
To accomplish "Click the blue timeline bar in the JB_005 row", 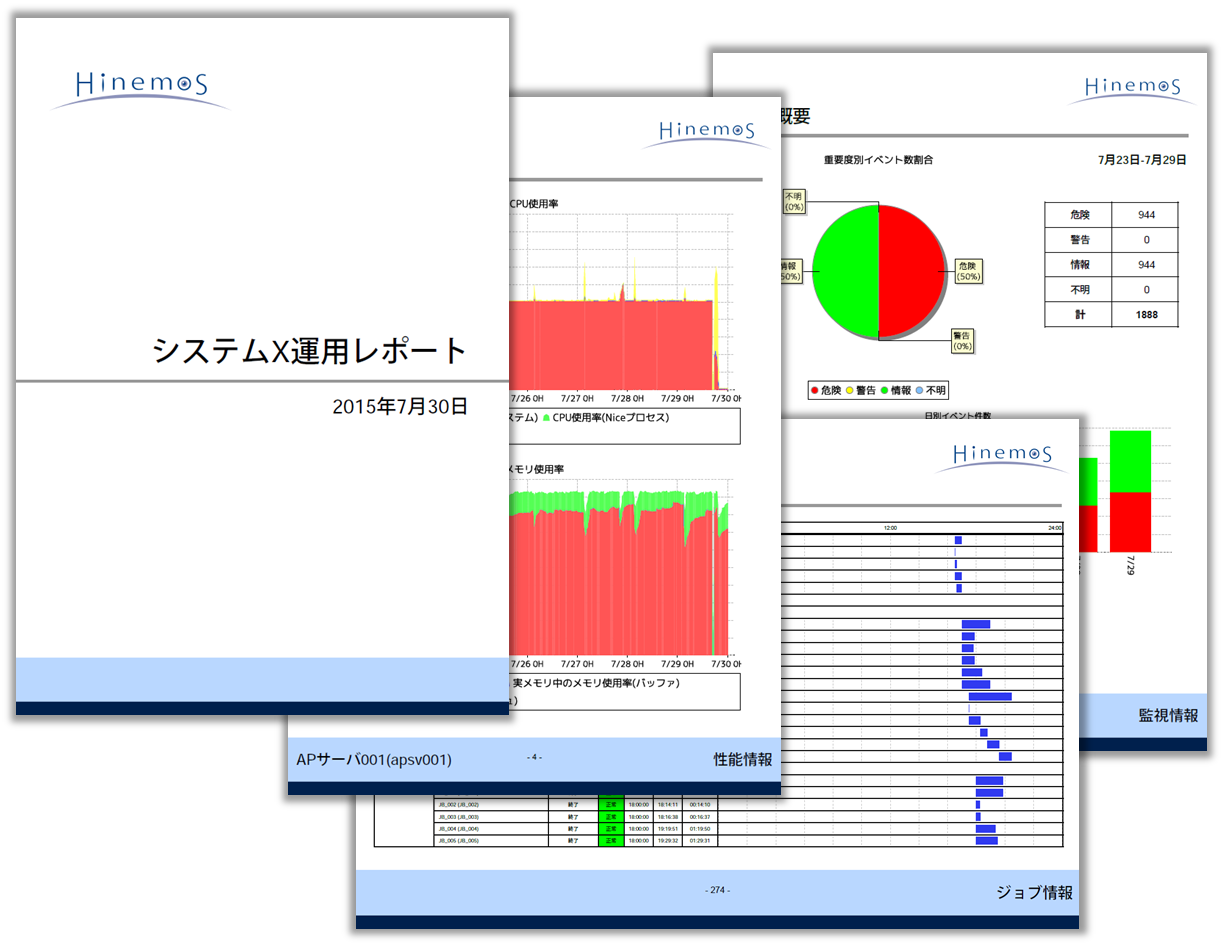I will (x=987, y=840).
